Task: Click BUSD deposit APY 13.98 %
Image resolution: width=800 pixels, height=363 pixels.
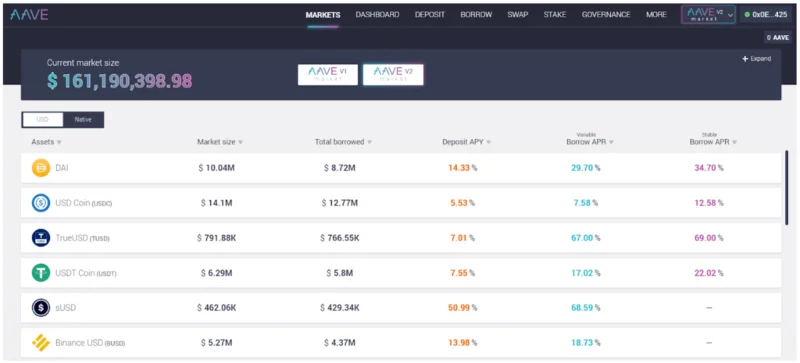Action: pos(463,343)
